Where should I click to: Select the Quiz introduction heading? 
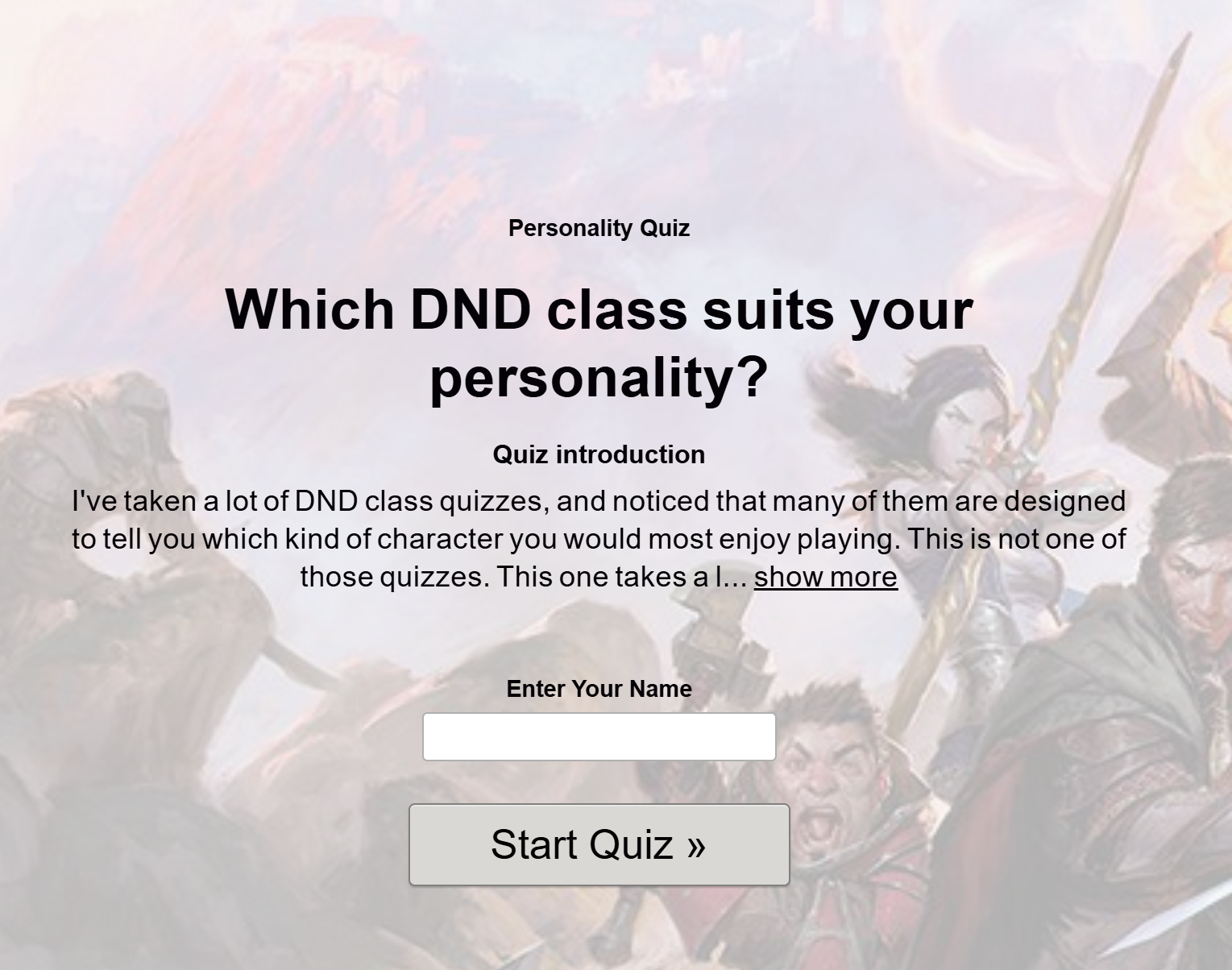tap(599, 454)
